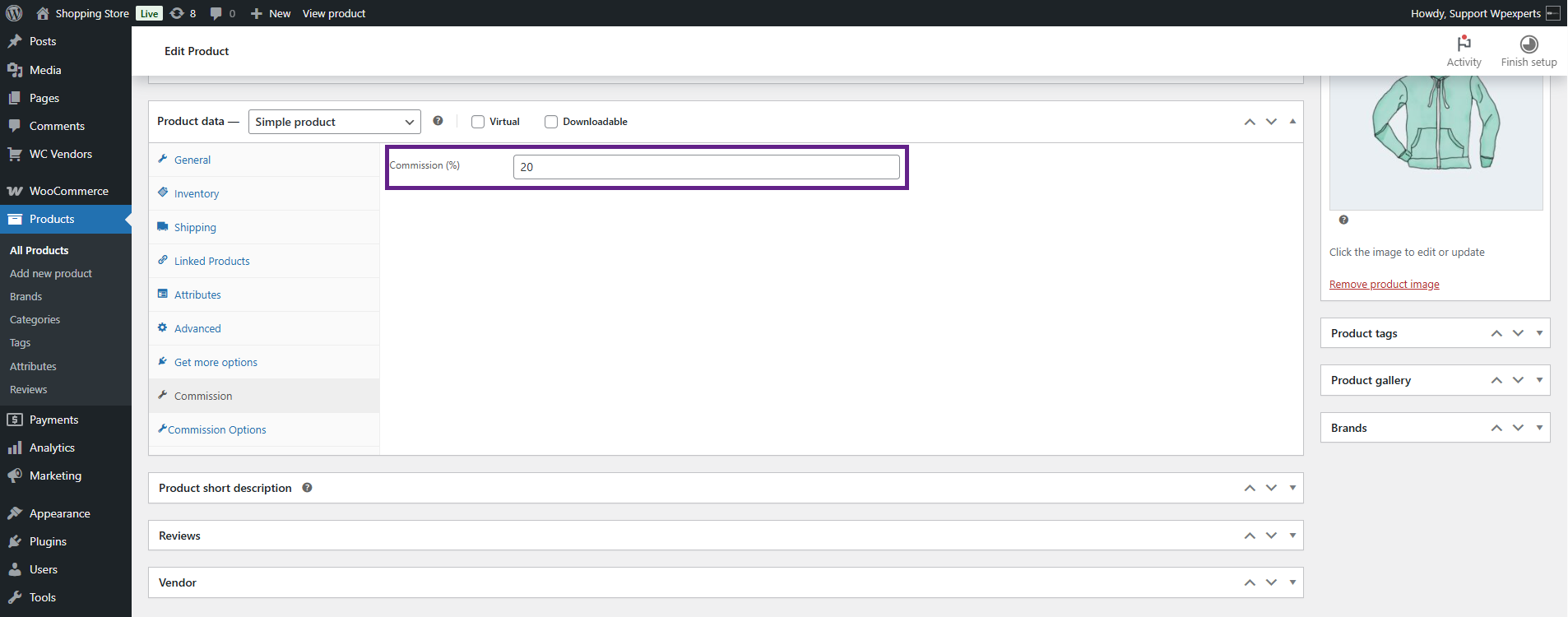Enable the Virtual checkbox
Image resolution: width=1568 pixels, height=617 pixels.
click(478, 122)
